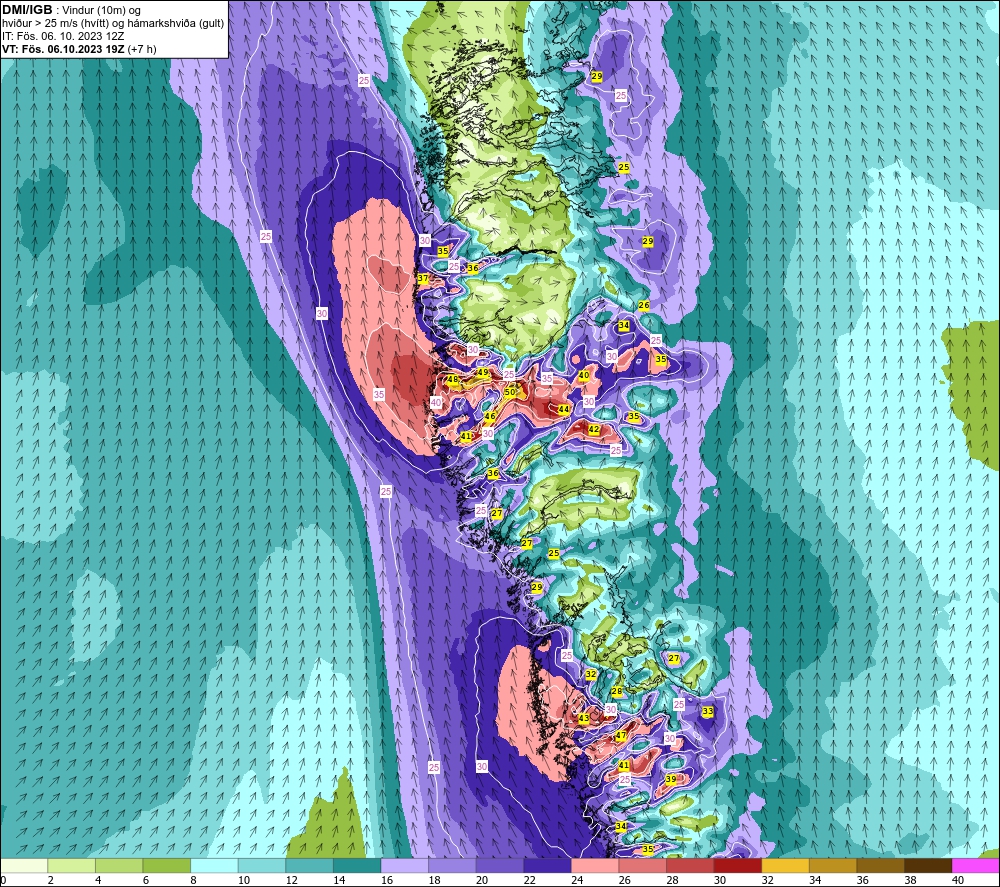The height and width of the screenshot is (887, 1000).
Task: Click the color scale tick label 0
Action: tap(3, 880)
